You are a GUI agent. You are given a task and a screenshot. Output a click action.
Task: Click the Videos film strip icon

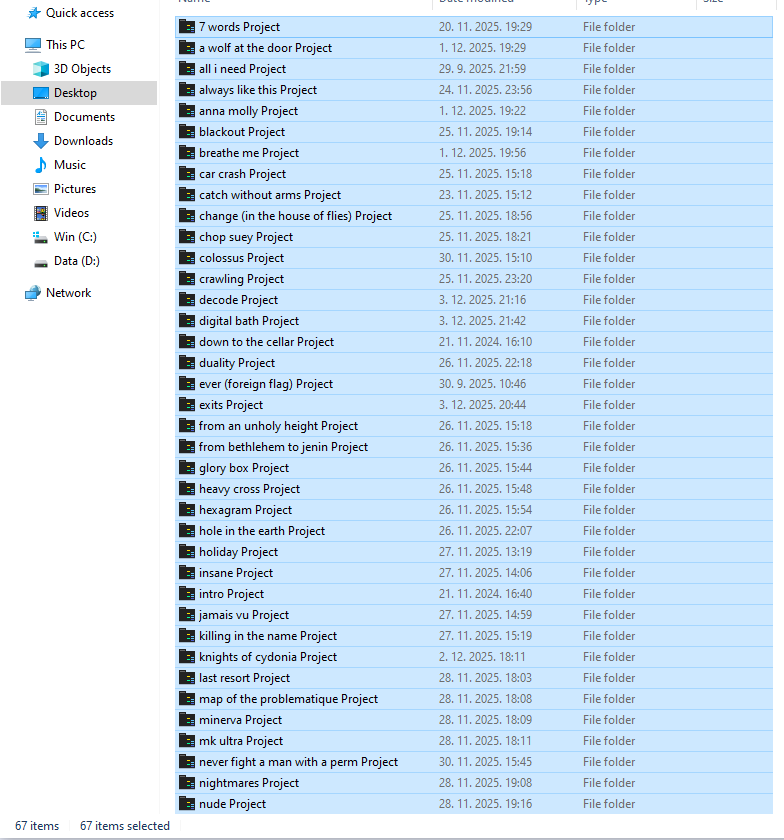point(41,213)
